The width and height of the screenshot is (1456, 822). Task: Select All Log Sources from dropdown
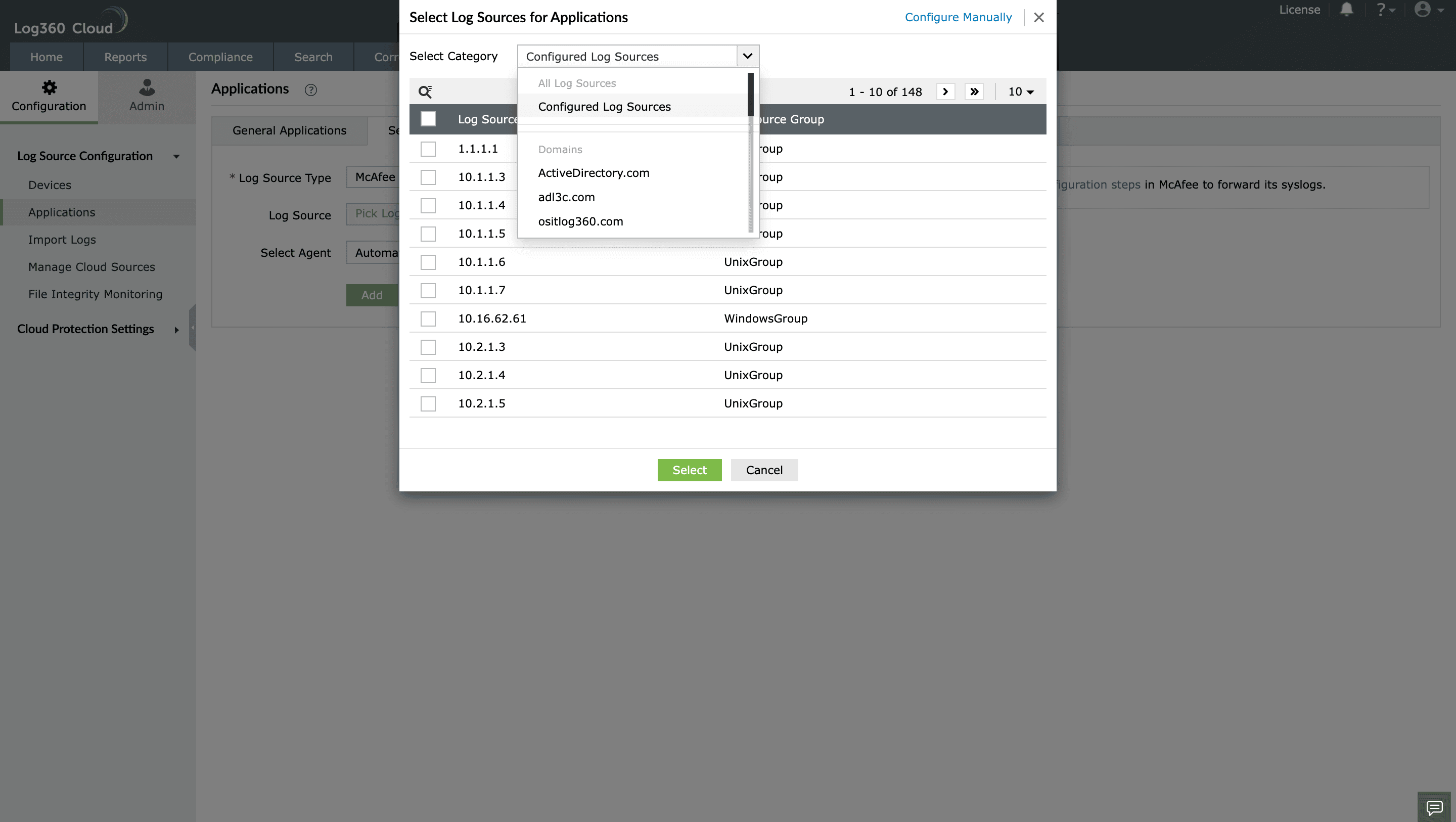tap(577, 83)
